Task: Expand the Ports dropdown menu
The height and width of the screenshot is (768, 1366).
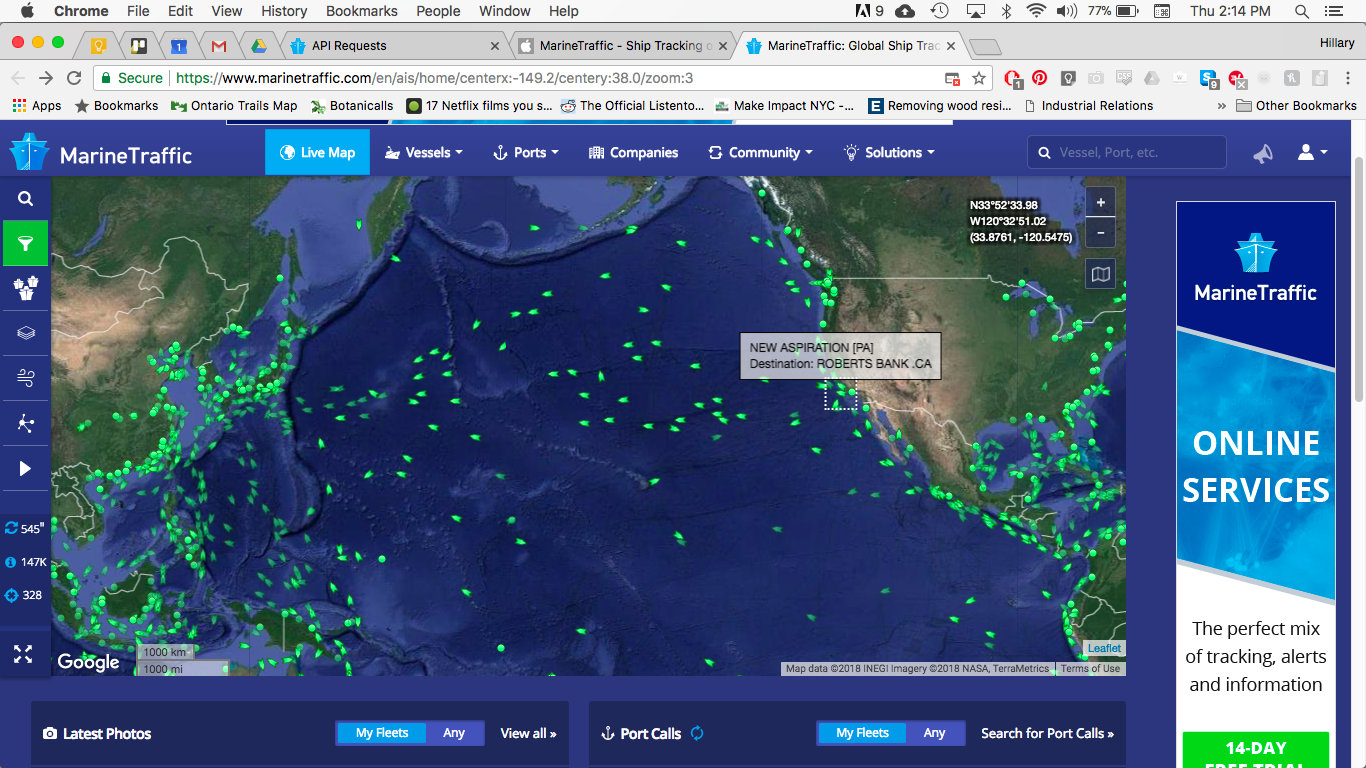Action: 525,152
